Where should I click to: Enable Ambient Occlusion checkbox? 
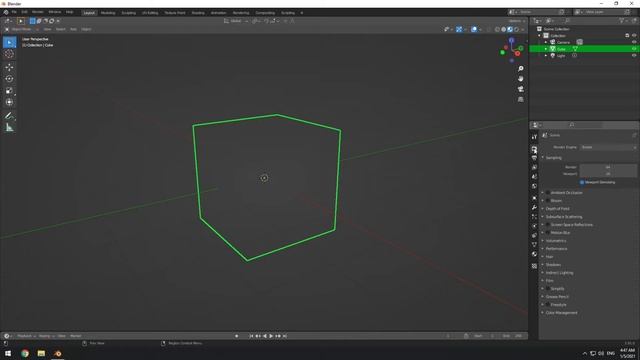tap(548, 193)
